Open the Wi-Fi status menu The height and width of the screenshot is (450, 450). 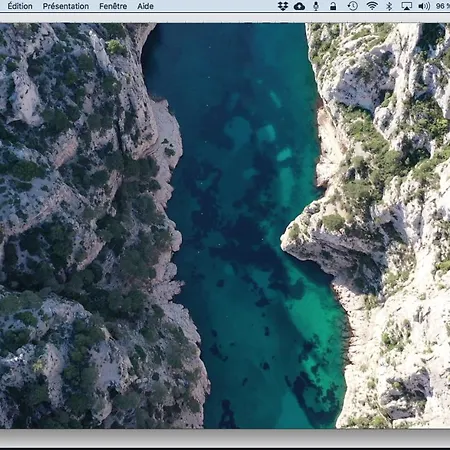click(x=372, y=6)
